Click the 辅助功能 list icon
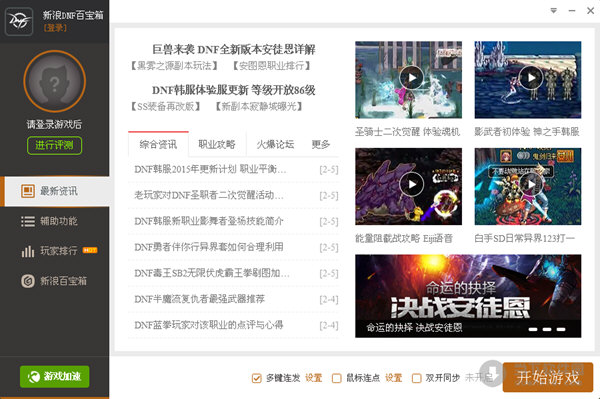Viewport: 600px width, 399px height. [x=28, y=221]
